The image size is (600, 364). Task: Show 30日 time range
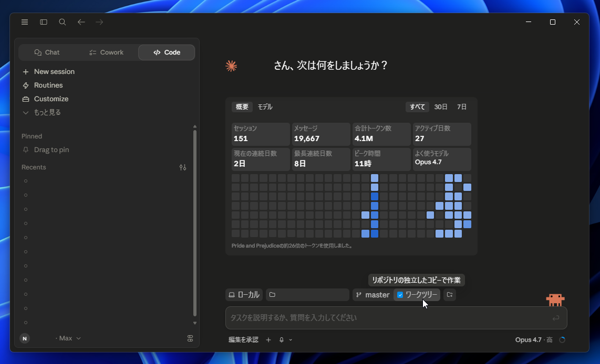pos(440,107)
